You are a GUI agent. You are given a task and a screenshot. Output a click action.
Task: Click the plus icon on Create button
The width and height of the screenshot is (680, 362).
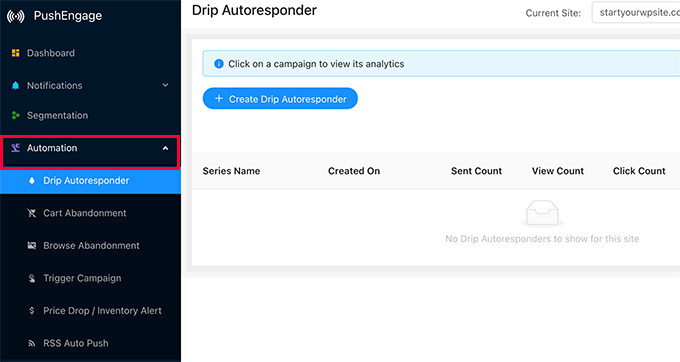click(x=219, y=98)
